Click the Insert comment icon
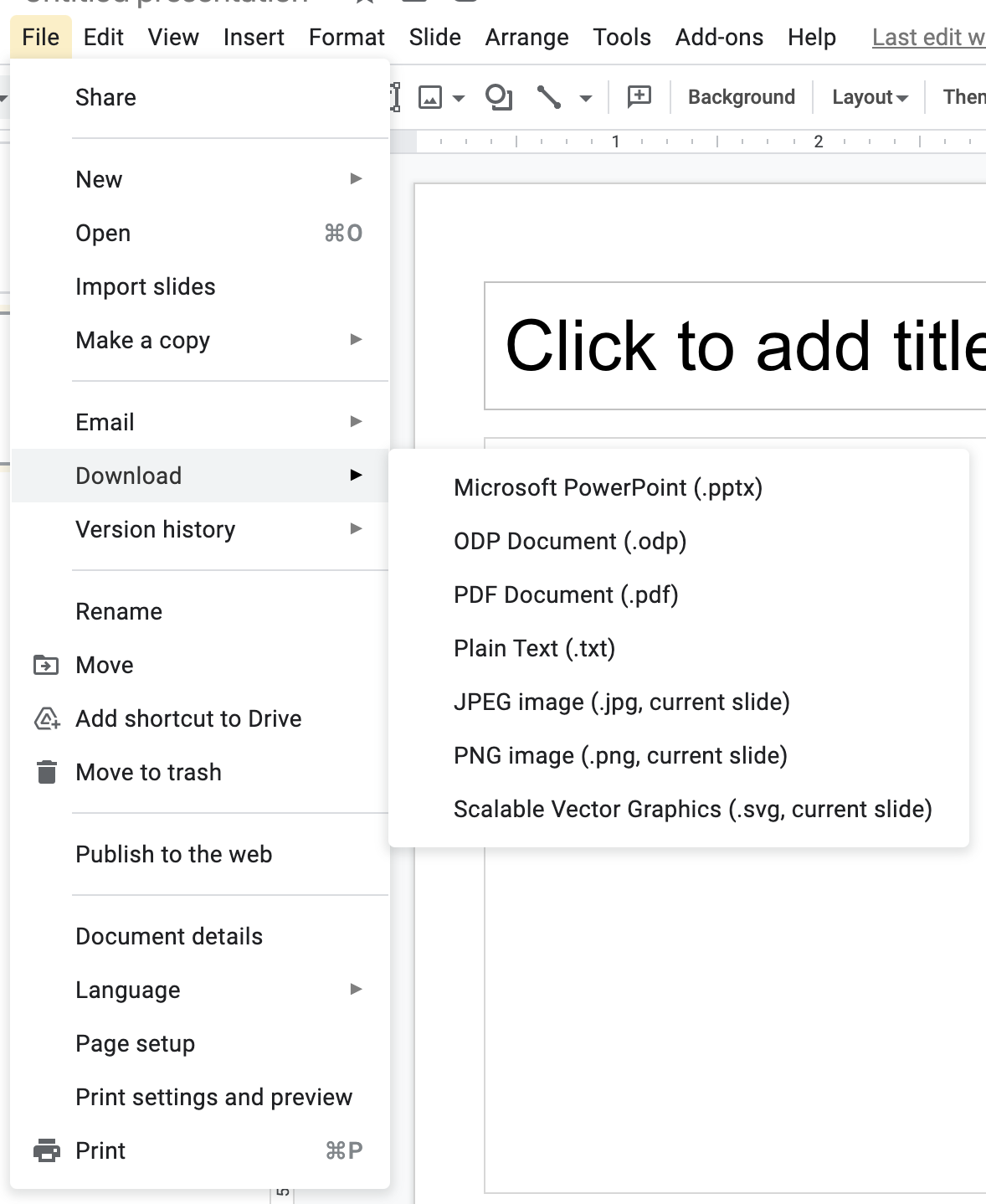 pyautogui.click(x=637, y=96)
